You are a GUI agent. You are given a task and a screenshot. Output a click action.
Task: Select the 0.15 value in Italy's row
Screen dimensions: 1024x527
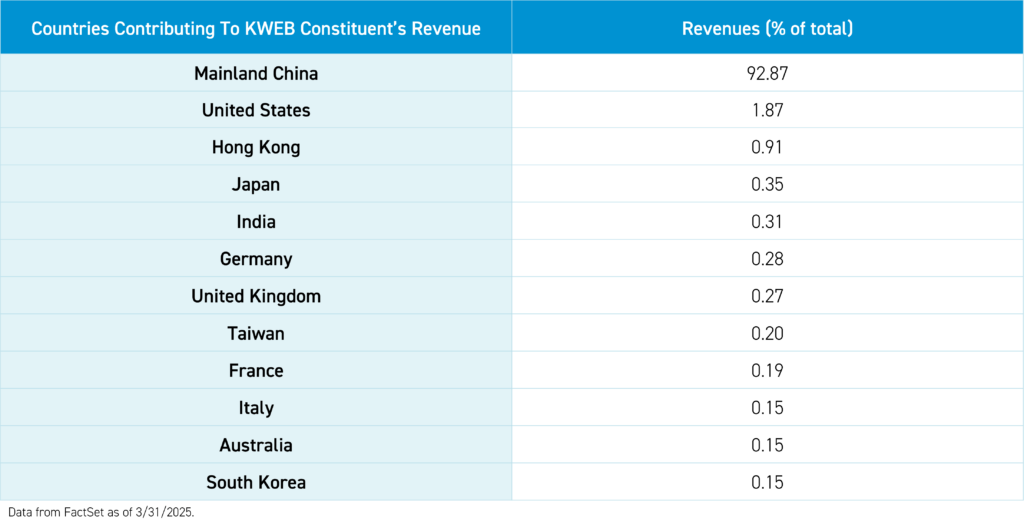[767, 408]
